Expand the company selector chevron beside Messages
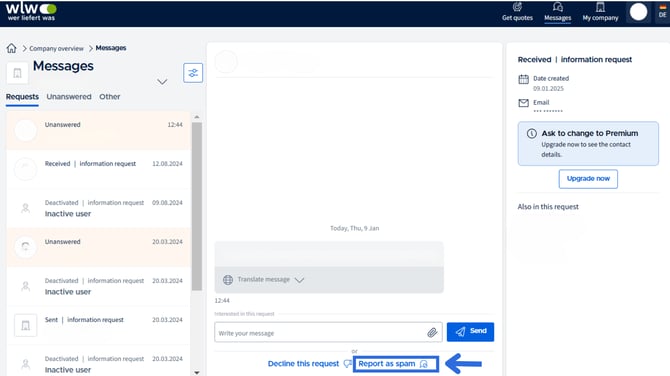Screen dimensions: 670x376 point(162,82)
